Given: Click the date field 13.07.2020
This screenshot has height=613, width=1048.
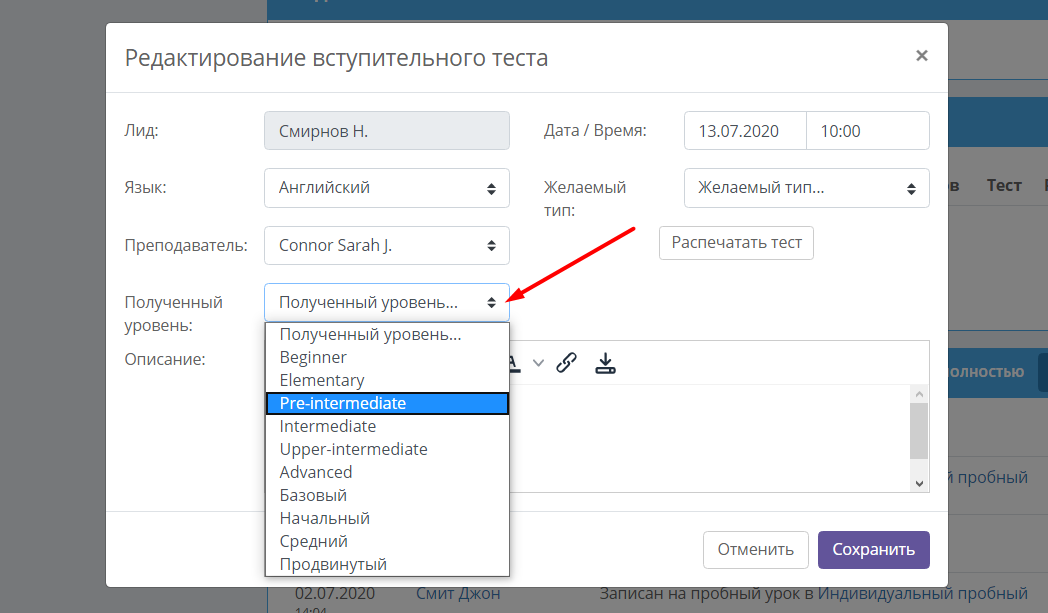Looking at the screenshot, I should pos(745,131).
